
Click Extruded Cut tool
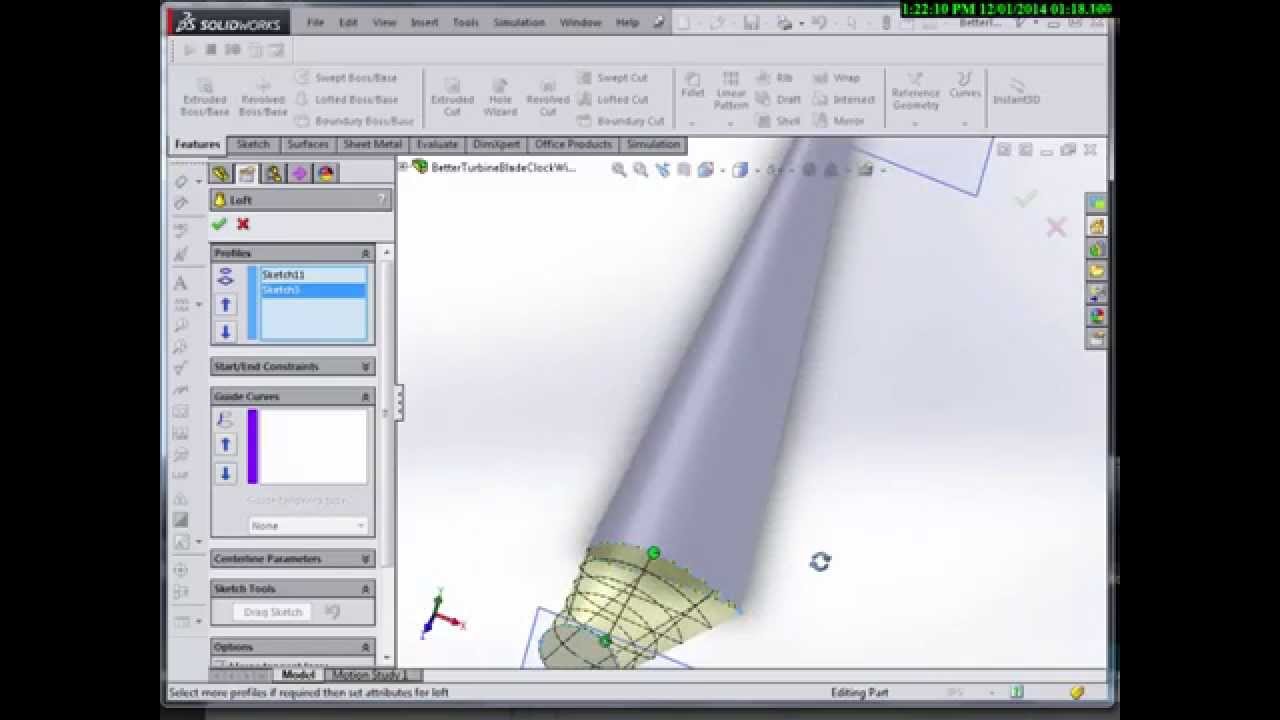(x=452, y=98)
